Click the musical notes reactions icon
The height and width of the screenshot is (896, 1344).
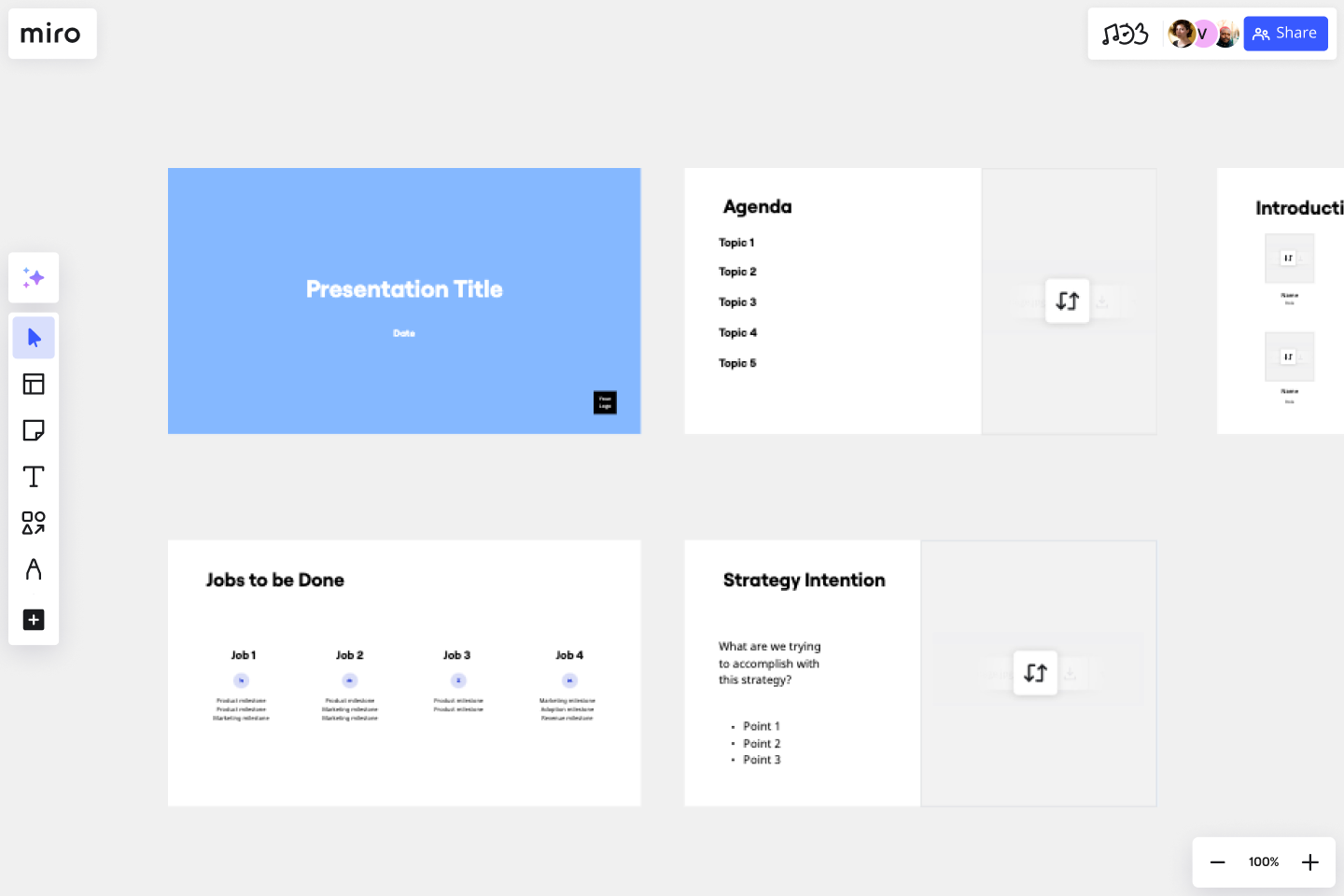[1127, 33]
